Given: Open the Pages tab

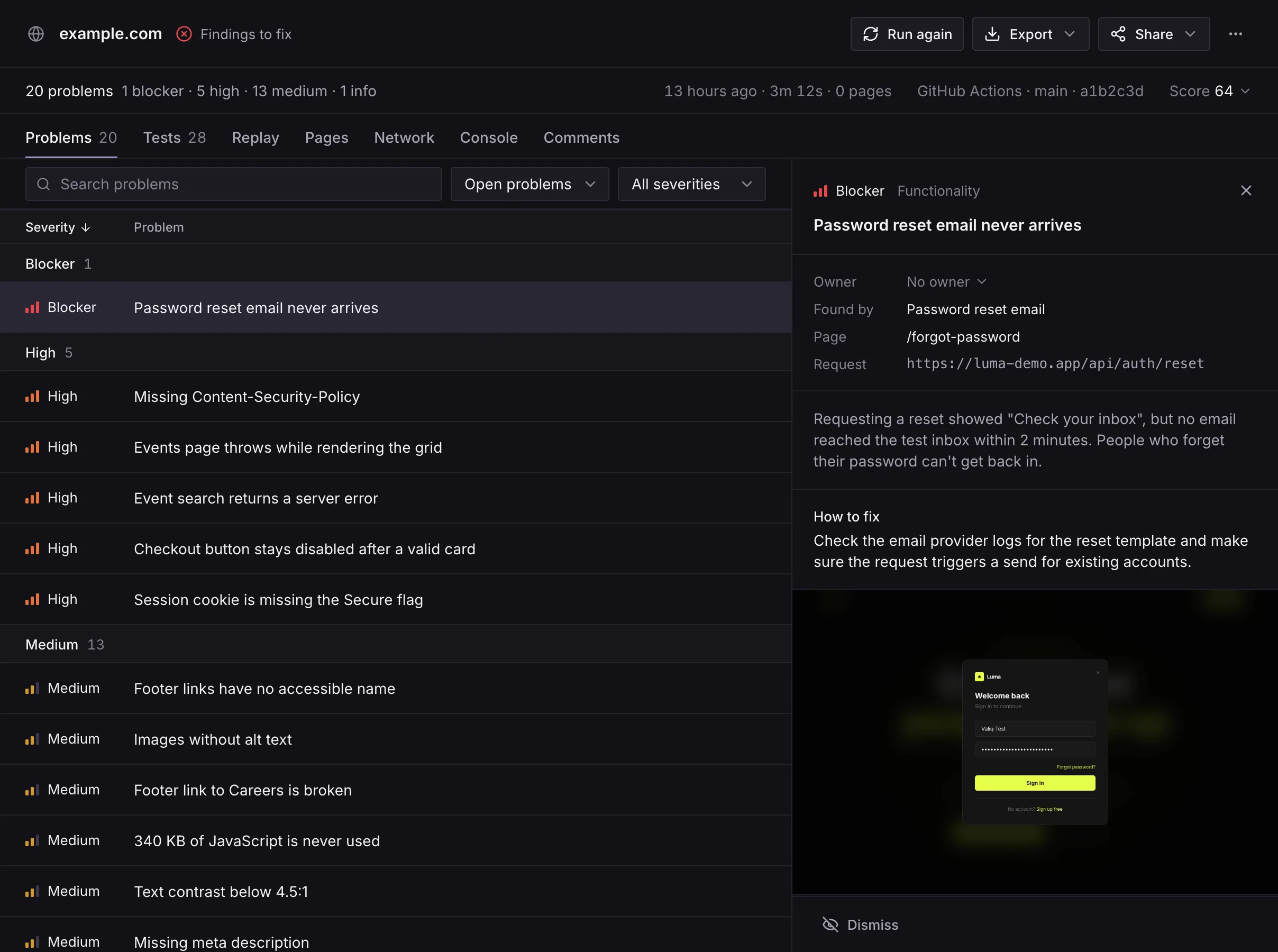Looking at the screenshot, I should pyautogui.click(x=326, y=138).
